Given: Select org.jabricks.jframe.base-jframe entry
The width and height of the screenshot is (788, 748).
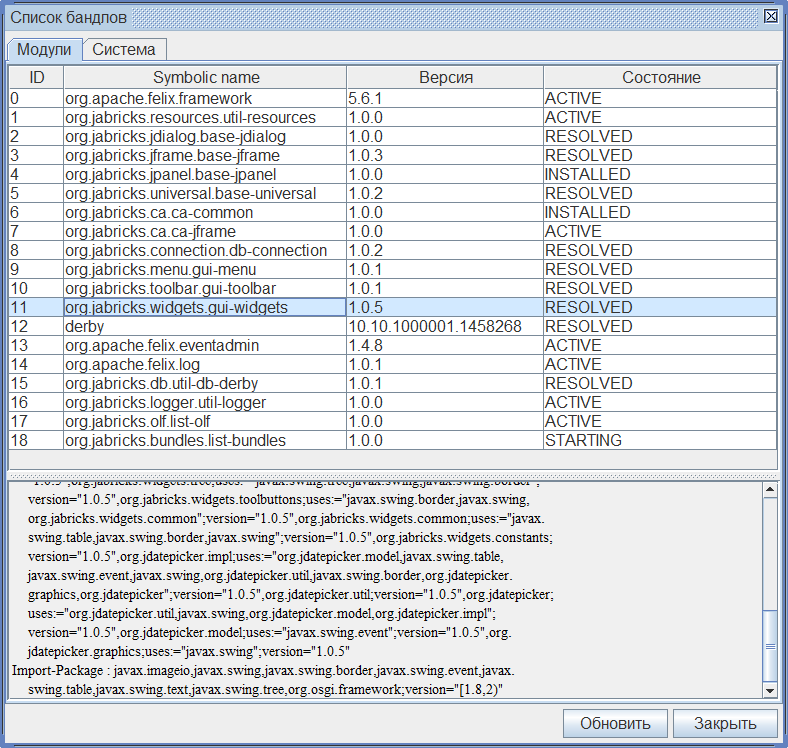Looking at the screenshot, I should coord(205,155).
